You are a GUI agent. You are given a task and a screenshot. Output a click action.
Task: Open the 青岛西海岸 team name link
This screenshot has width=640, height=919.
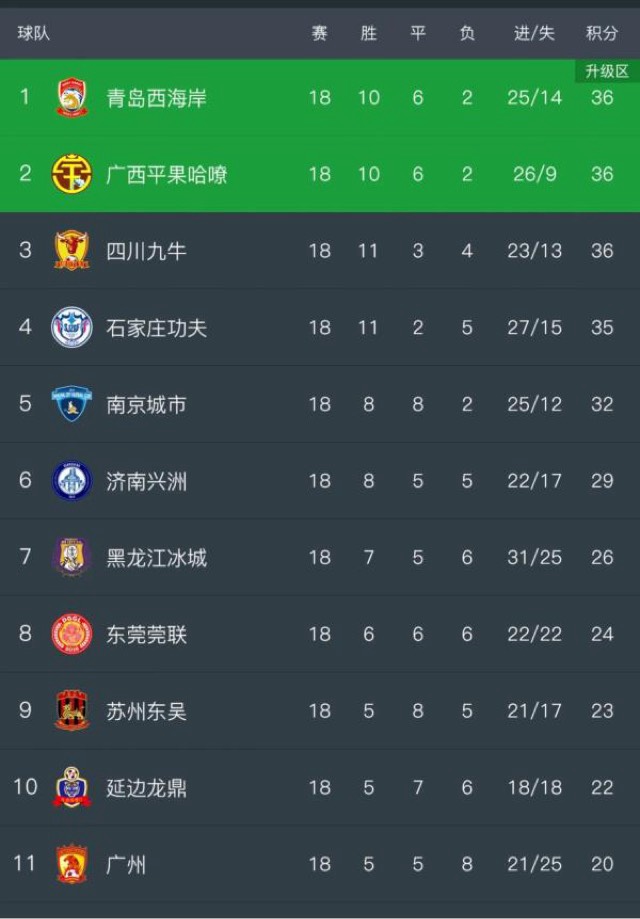pos(157,98)
